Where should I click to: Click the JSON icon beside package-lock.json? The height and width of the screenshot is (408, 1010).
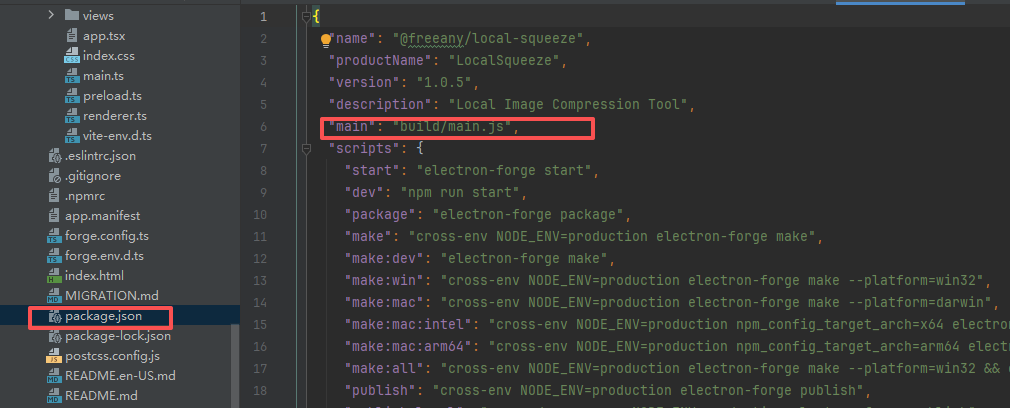point(54,336)
